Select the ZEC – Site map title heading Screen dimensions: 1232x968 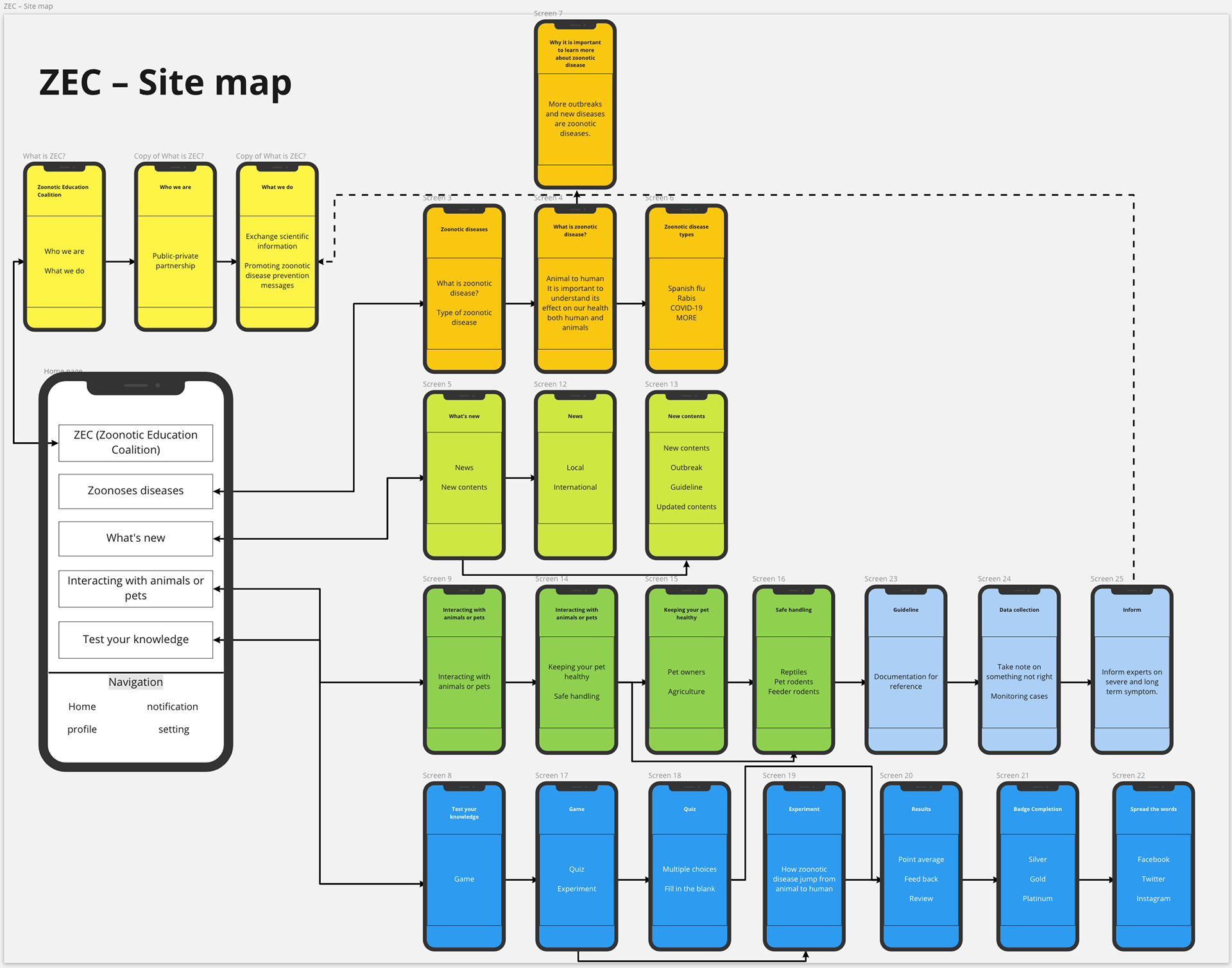tap(166, 82)
